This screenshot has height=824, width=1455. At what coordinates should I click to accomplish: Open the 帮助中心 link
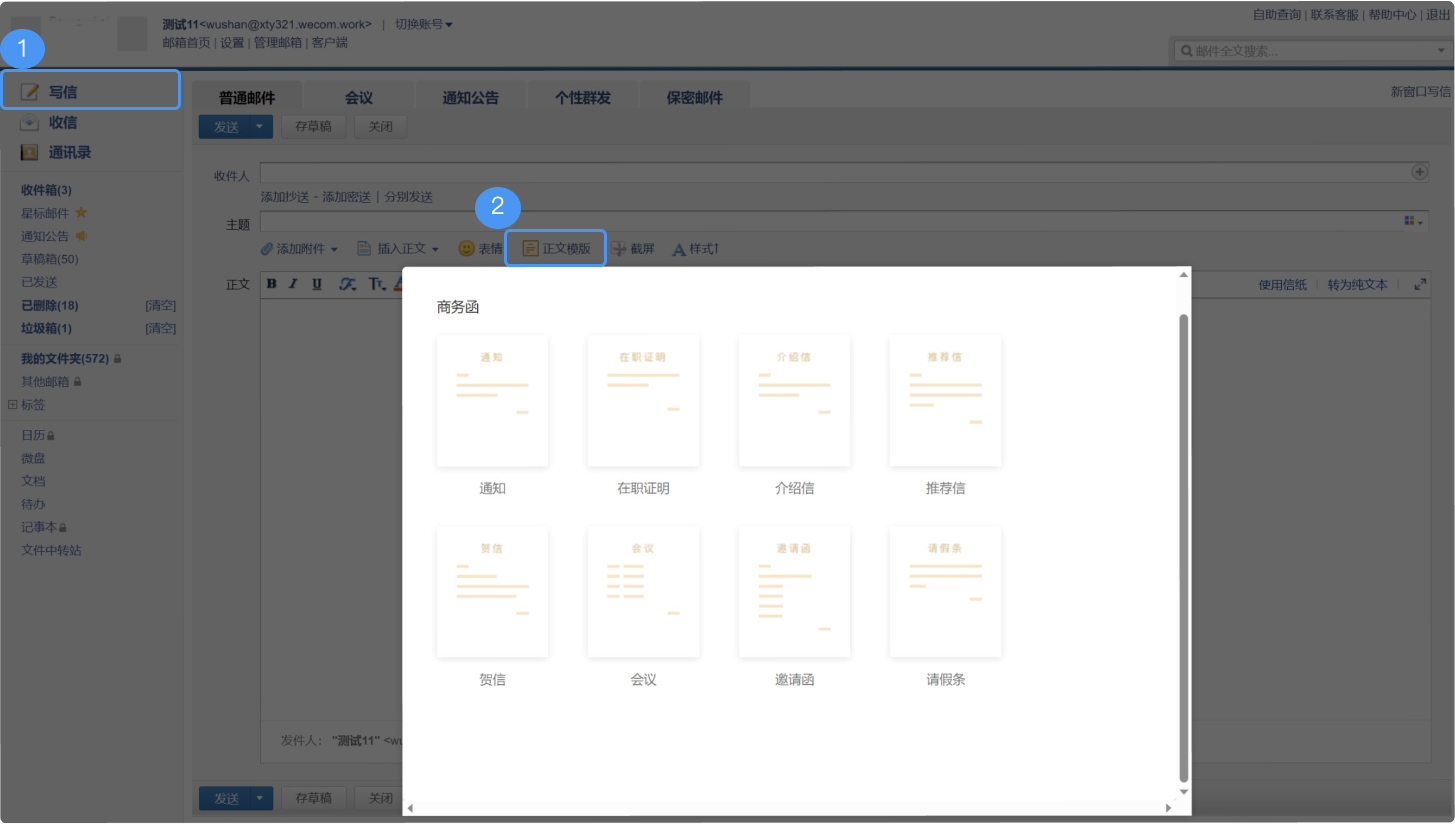1392,15
